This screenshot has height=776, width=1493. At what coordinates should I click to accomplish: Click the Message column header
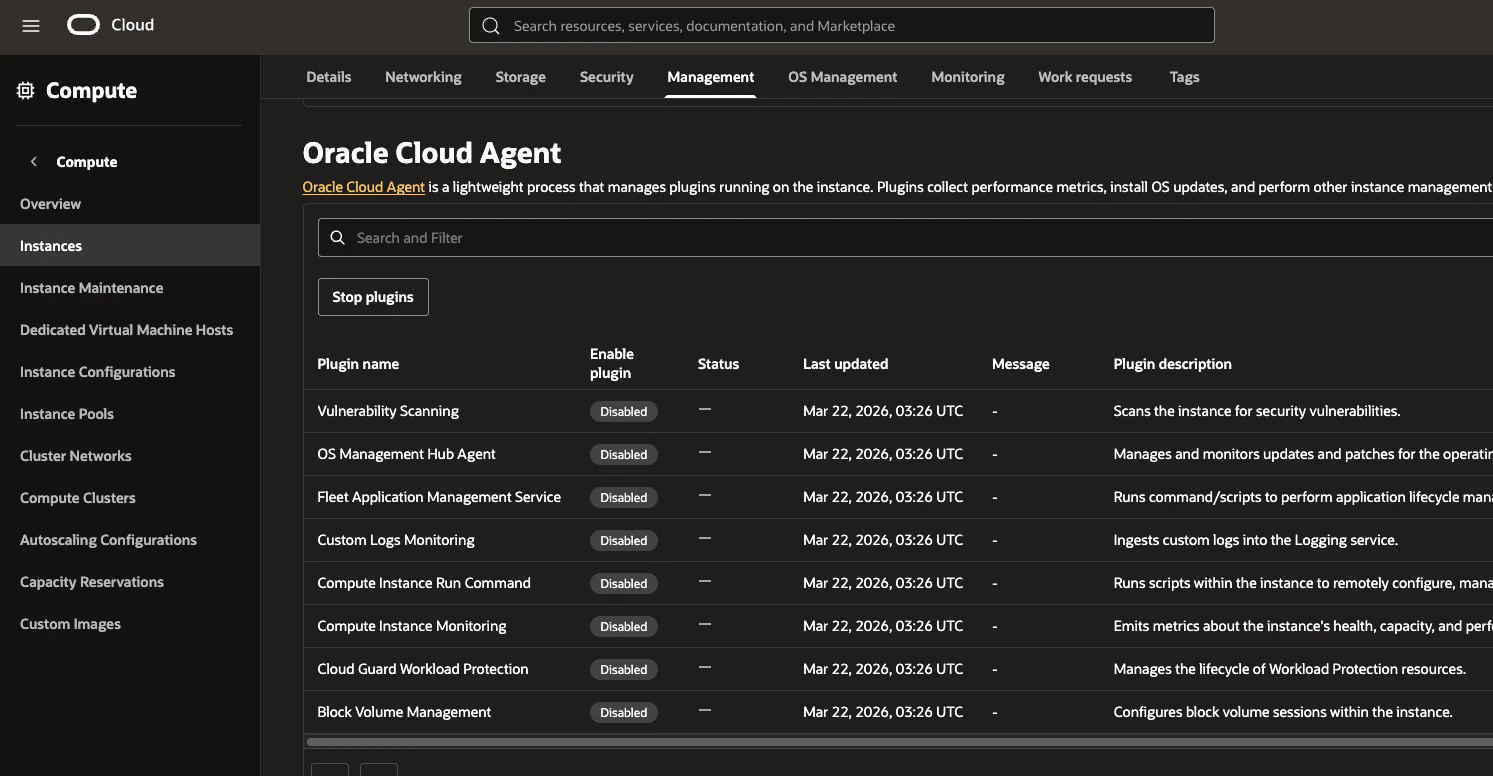coord(1021,364)
